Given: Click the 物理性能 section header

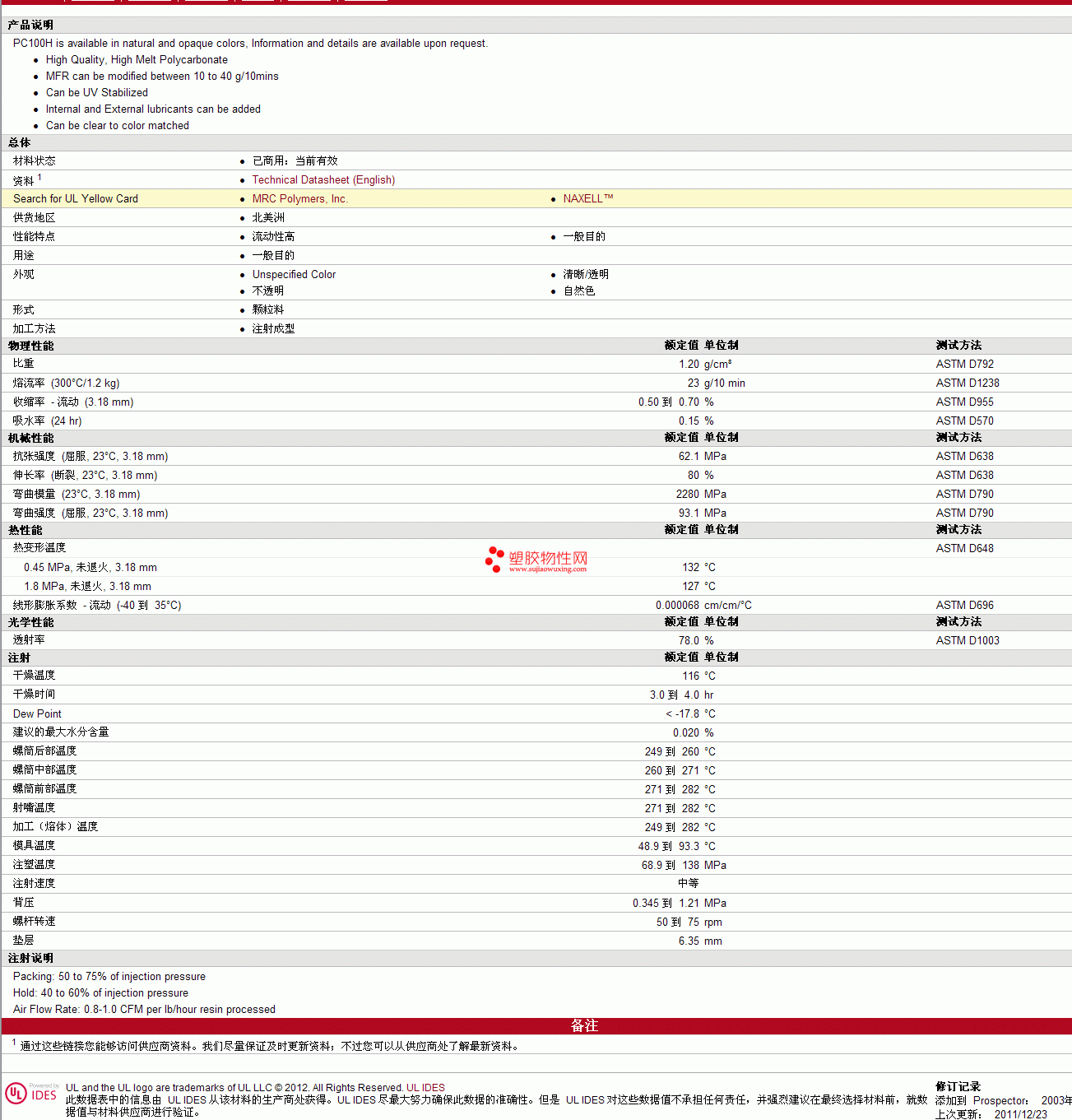Looking at the screenshot, I should pos(30,346).
